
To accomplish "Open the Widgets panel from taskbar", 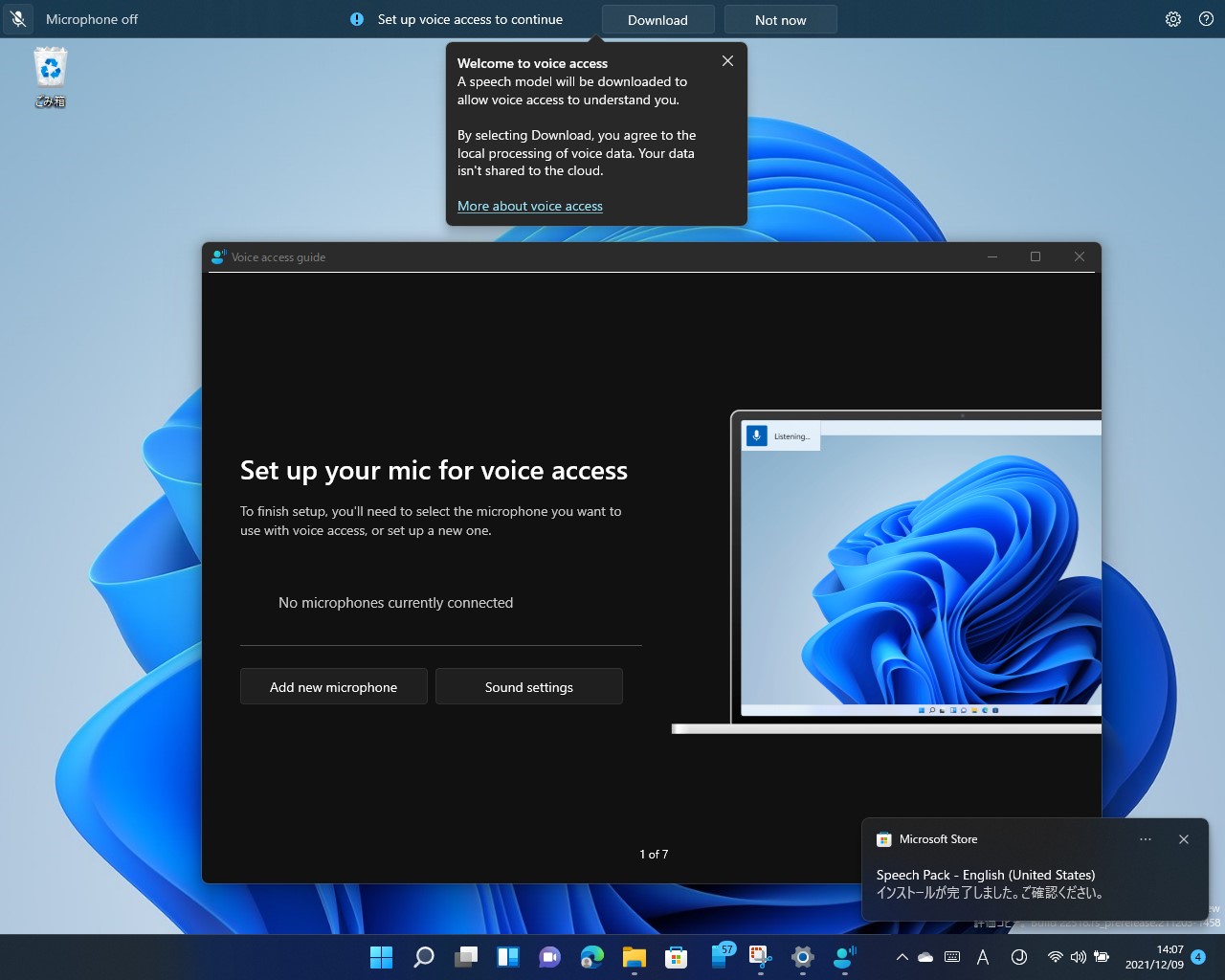I will tap(507, 957).
